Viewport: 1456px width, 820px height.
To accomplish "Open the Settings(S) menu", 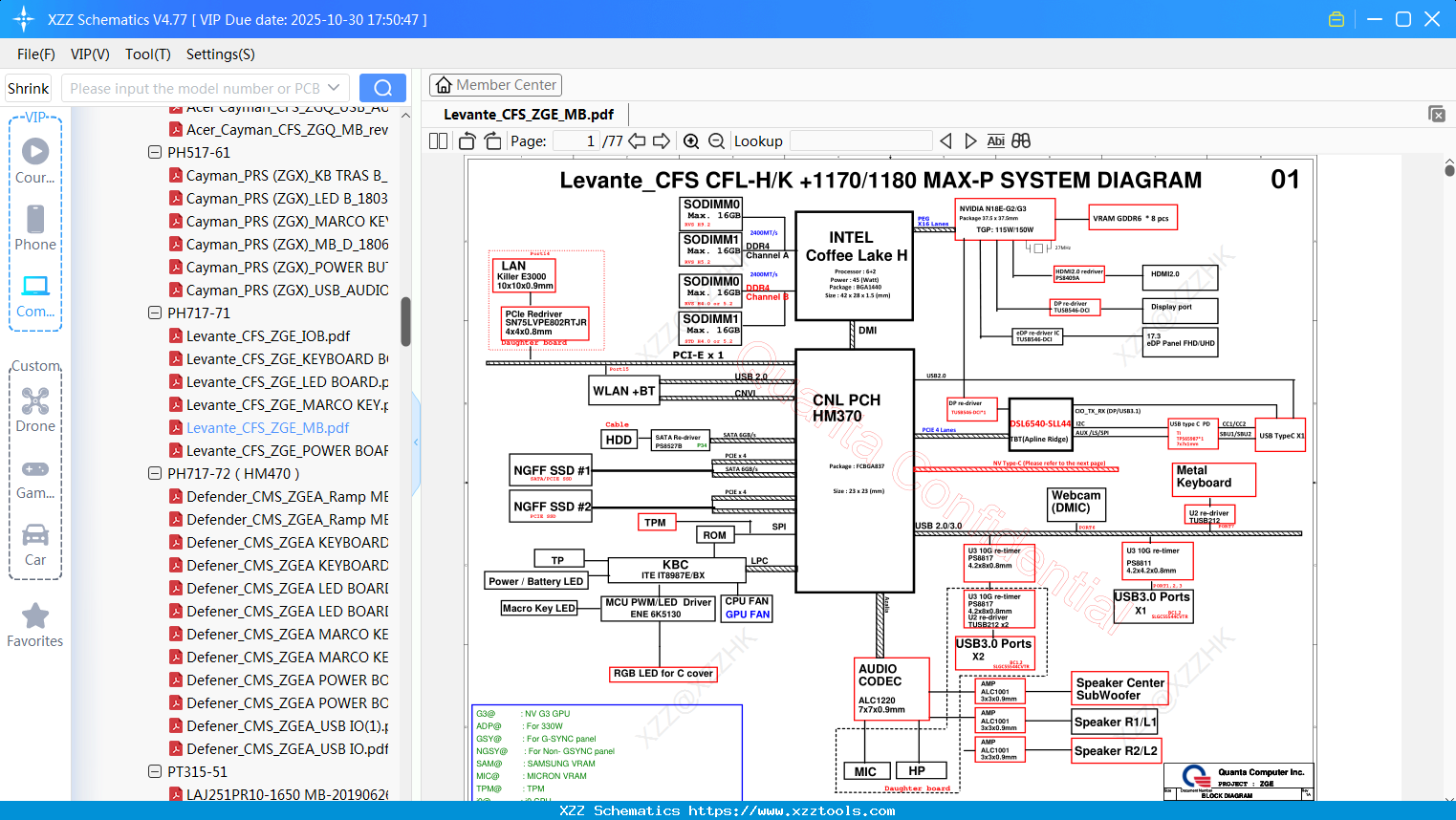I will tap(221, 54).
